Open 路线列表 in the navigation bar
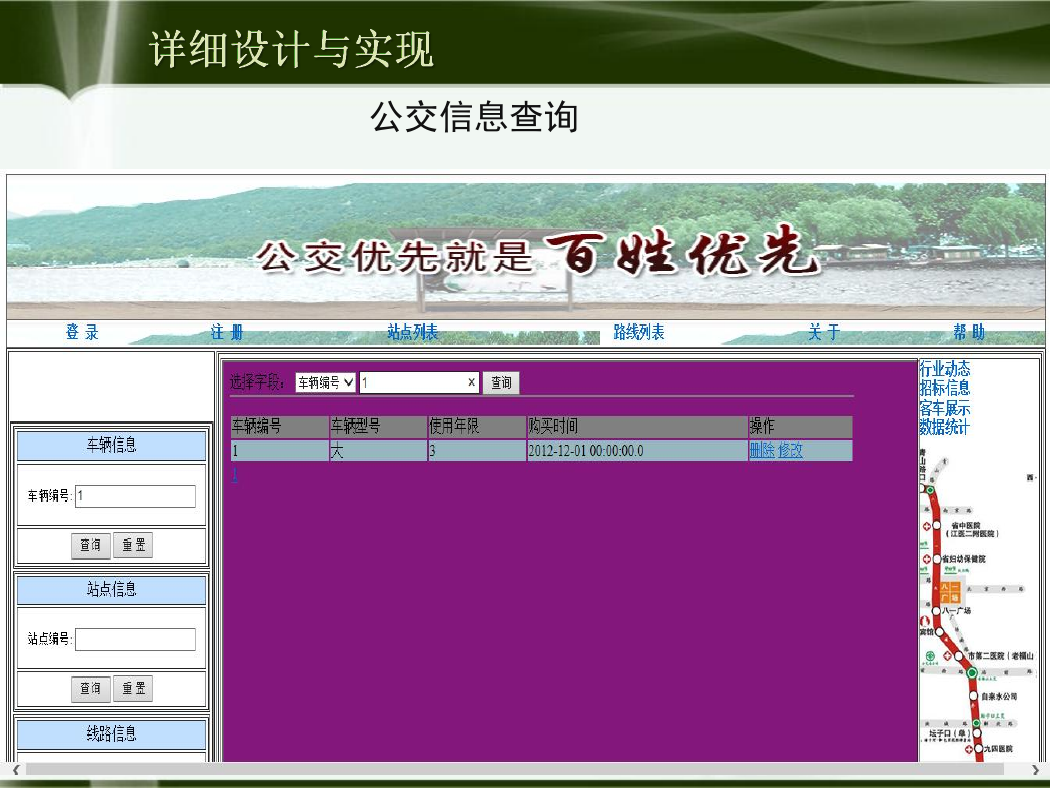Image resolution: width=1050 pixels, height=788 pixels. [639, 332]
